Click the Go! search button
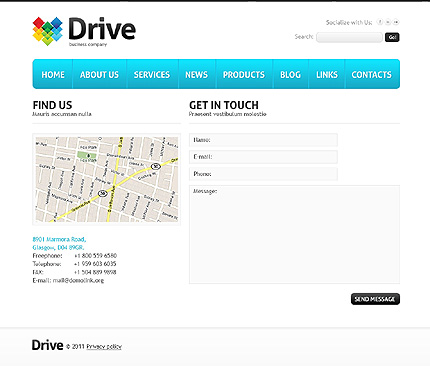 pyautogui.click(x=392, y=37)
